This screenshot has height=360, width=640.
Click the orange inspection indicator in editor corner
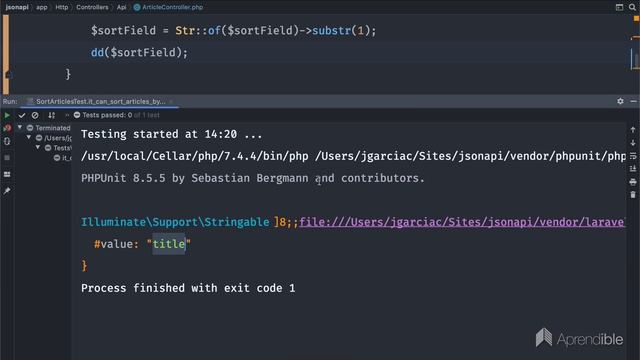(636, 19)
